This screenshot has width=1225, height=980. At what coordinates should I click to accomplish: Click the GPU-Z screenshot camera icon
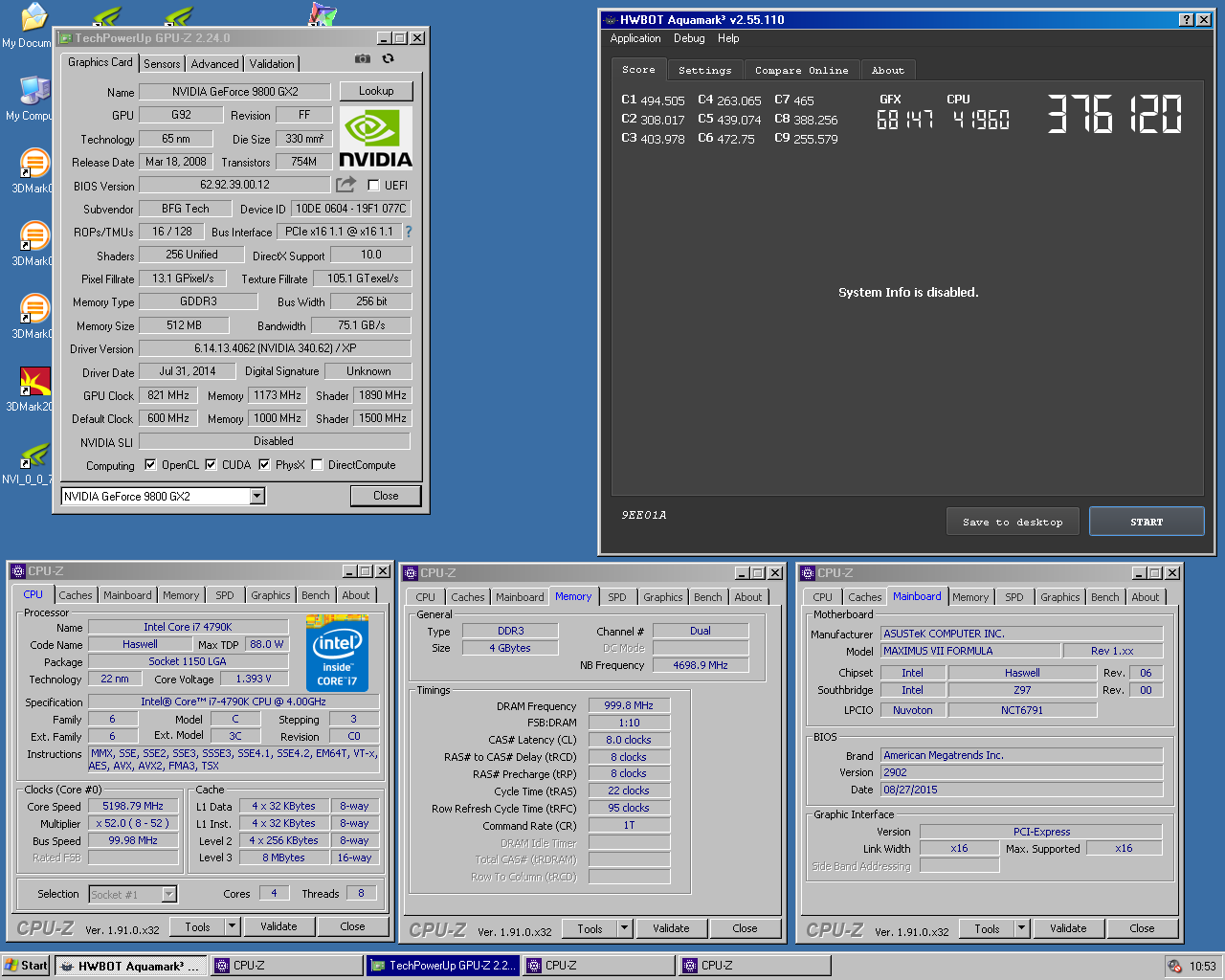(x=362, y=58)
